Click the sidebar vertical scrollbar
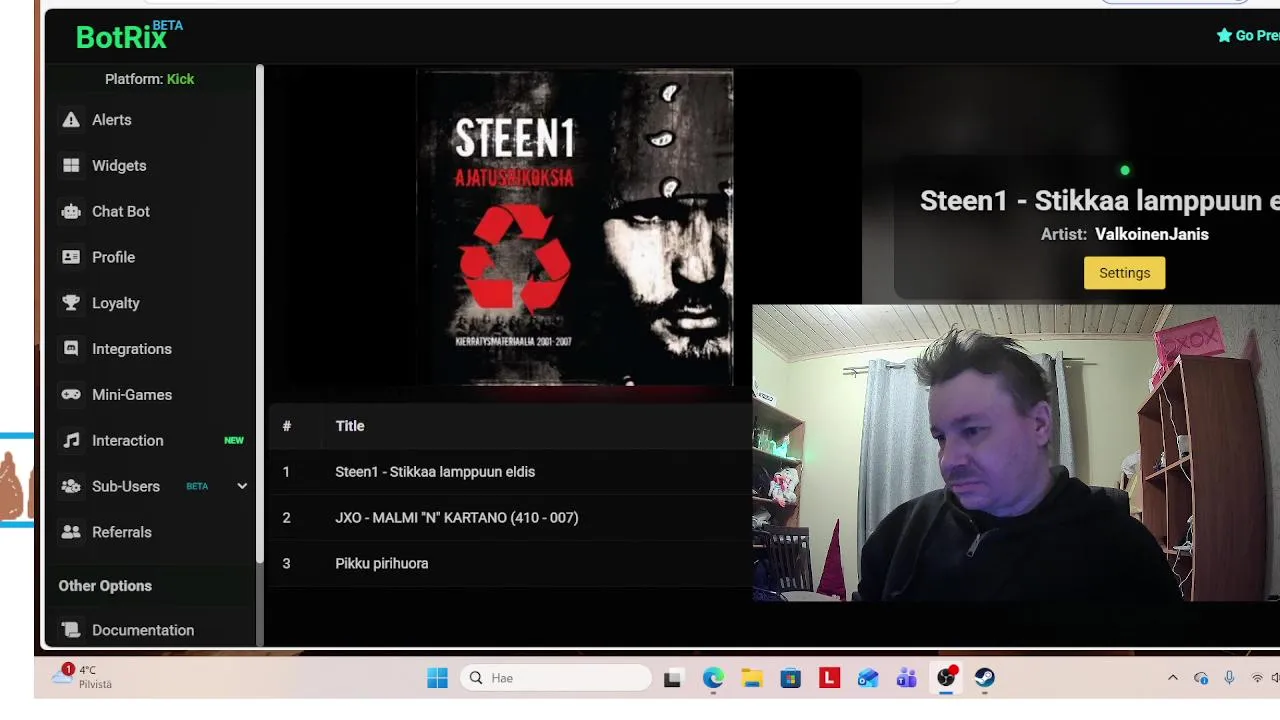This screenshot has width=1280, height=720. tap(260, 313)
